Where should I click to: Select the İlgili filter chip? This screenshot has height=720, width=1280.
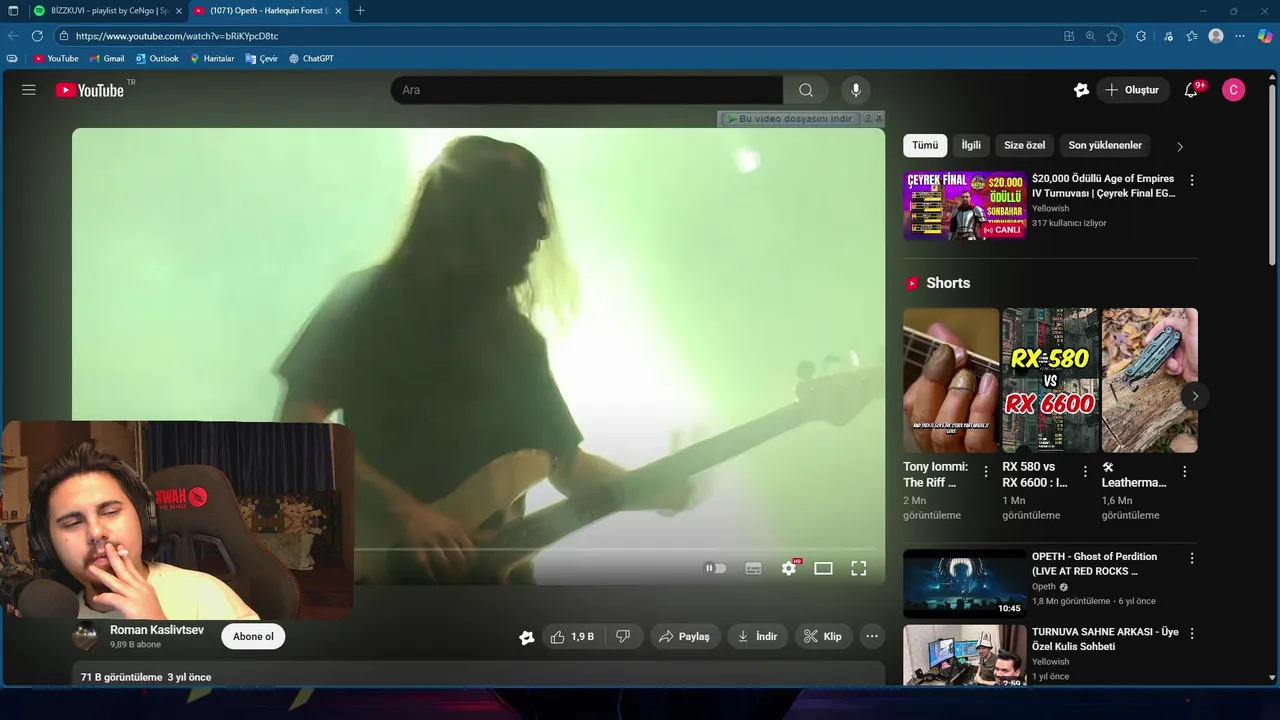971,145
